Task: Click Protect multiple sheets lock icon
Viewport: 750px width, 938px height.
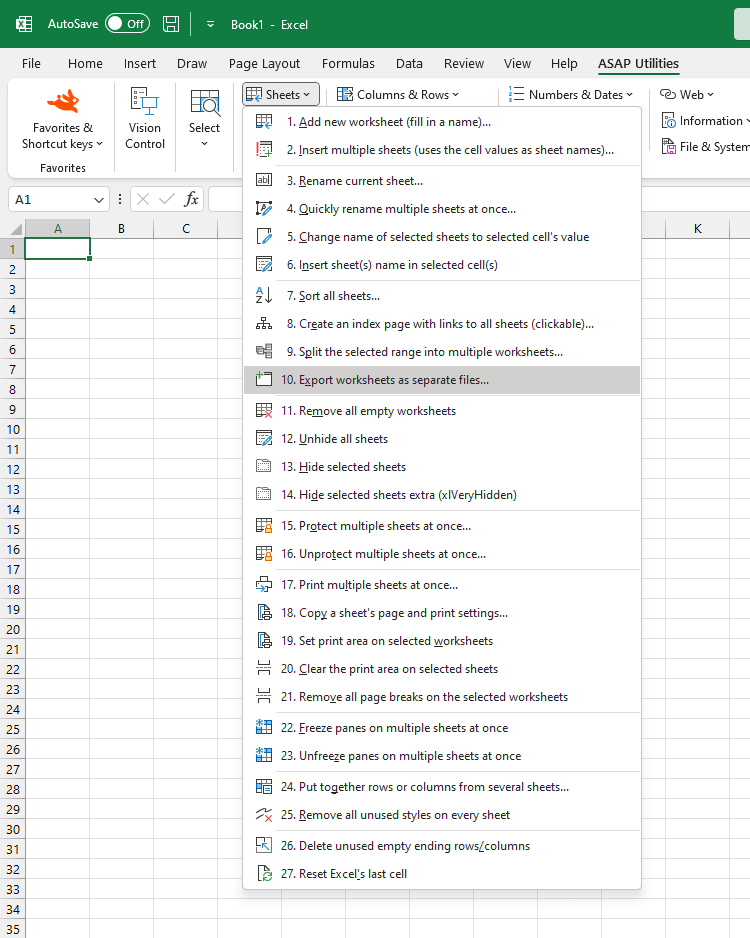Action: [264, 526]
